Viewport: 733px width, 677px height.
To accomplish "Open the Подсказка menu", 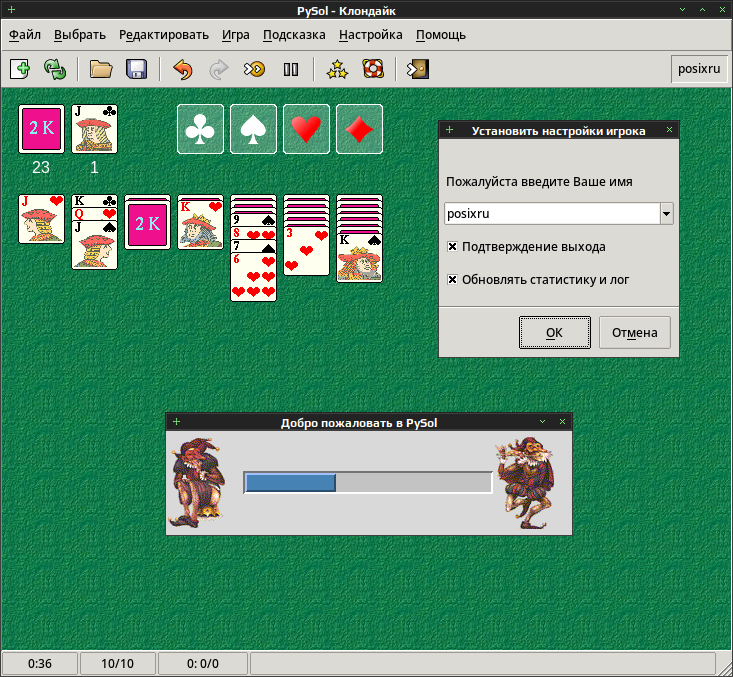I will coord(294,35).
